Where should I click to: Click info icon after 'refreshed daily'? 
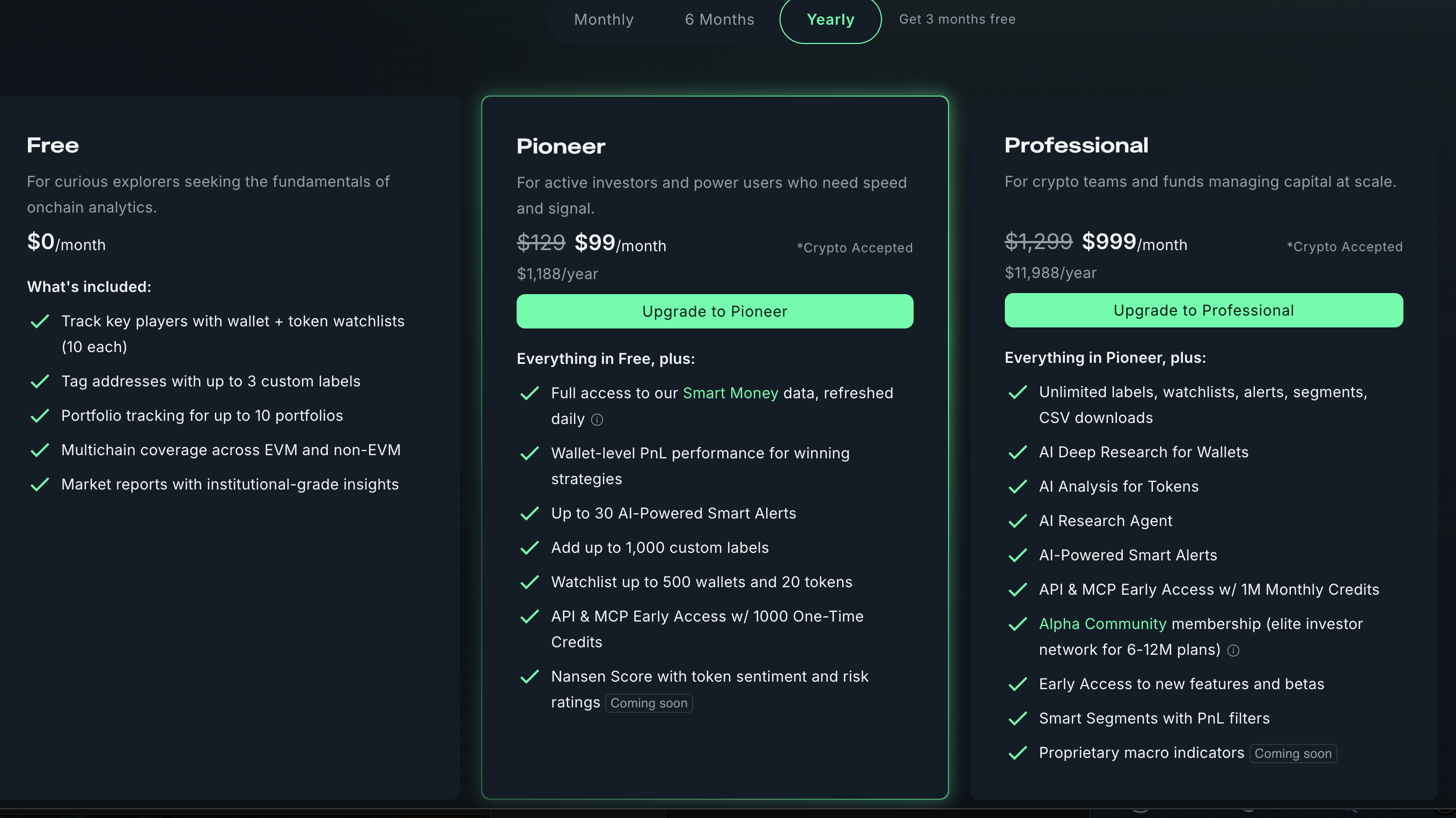tap(597, 419)
